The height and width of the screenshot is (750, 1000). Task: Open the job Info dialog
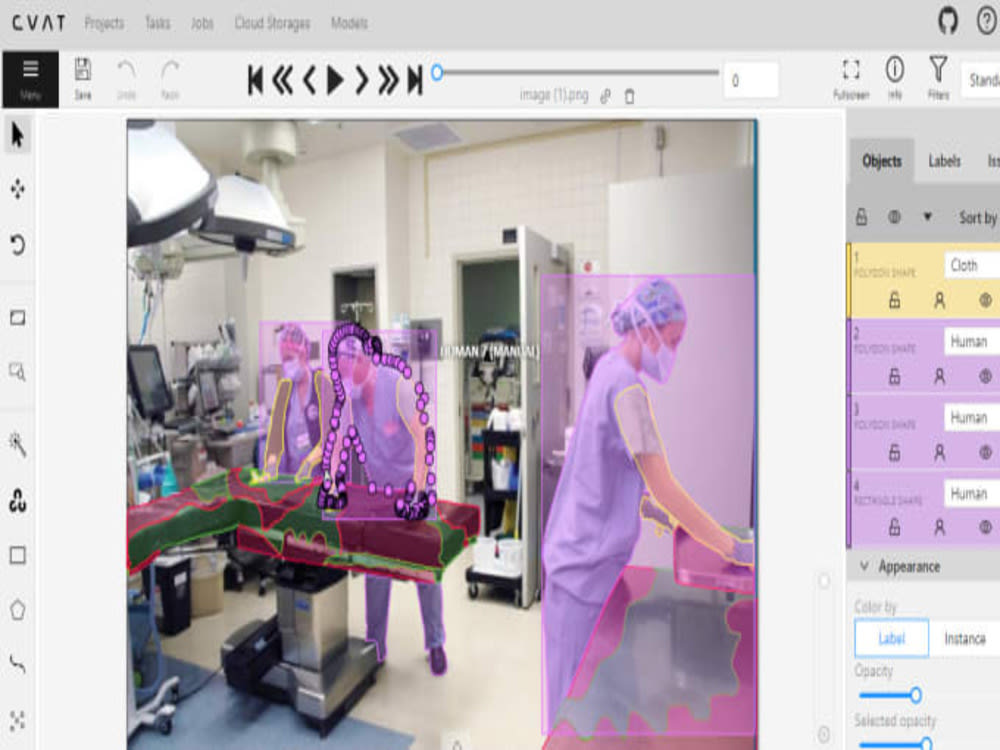[895, 78]
